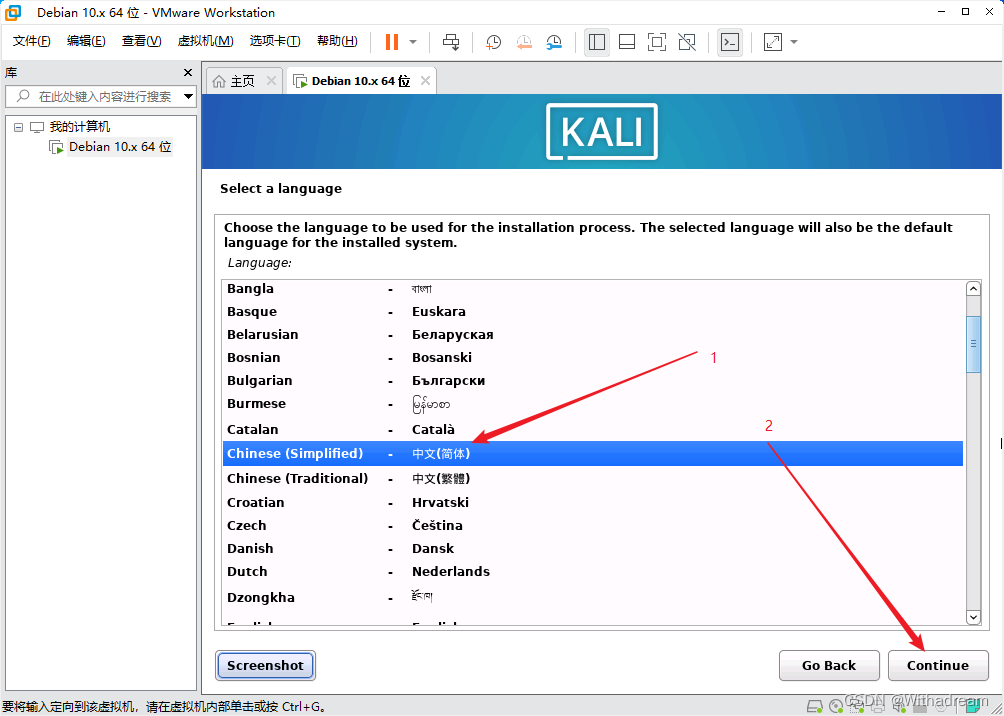Open the 编辑(E) menu
Screen dimensions: 1004x716
pyautogui.click(x=86, y=41)
